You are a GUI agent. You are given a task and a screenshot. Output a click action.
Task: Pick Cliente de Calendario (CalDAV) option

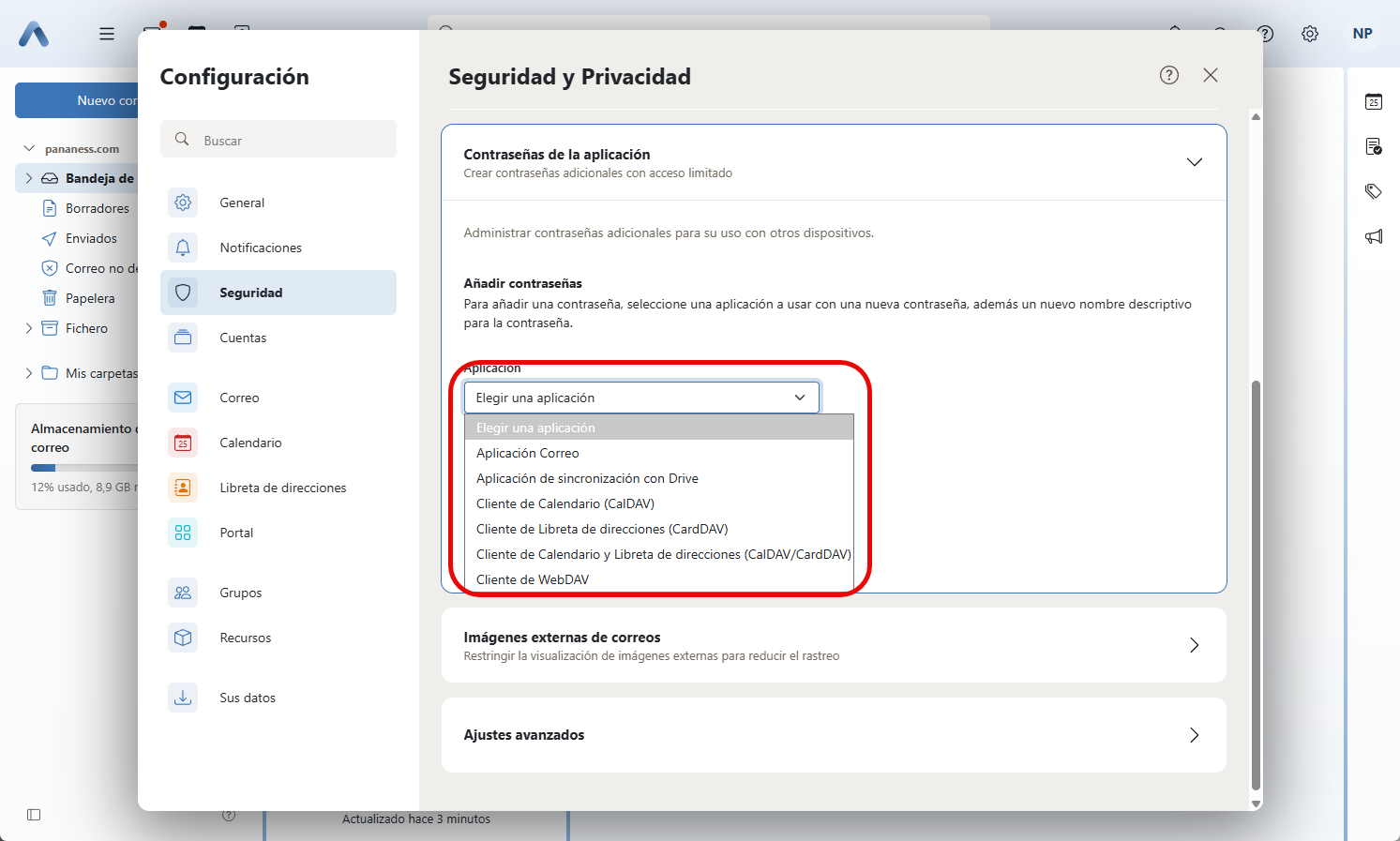point(565,503)
